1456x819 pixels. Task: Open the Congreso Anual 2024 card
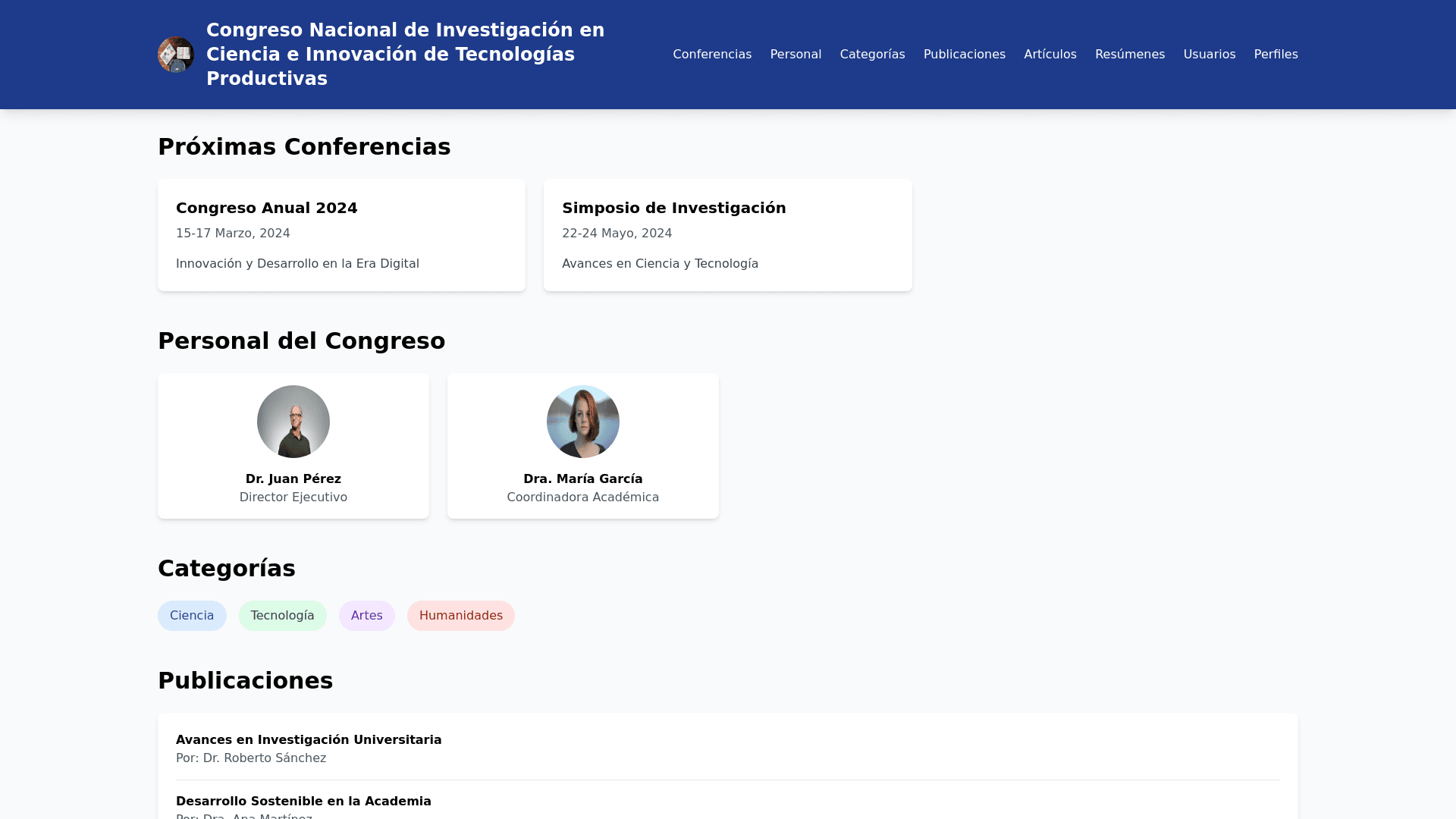[x=341, y=235]
